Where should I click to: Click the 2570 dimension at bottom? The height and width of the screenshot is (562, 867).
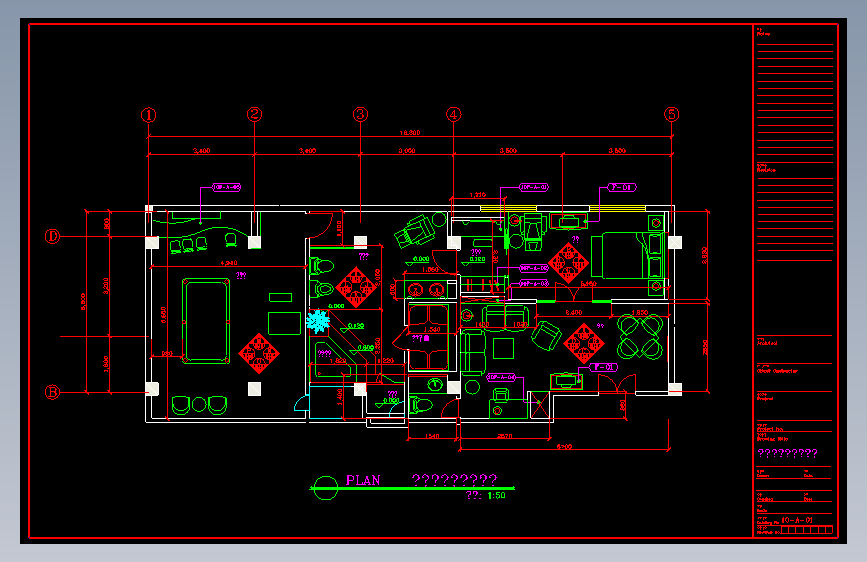pyautogui.click(x=504, y=436)
